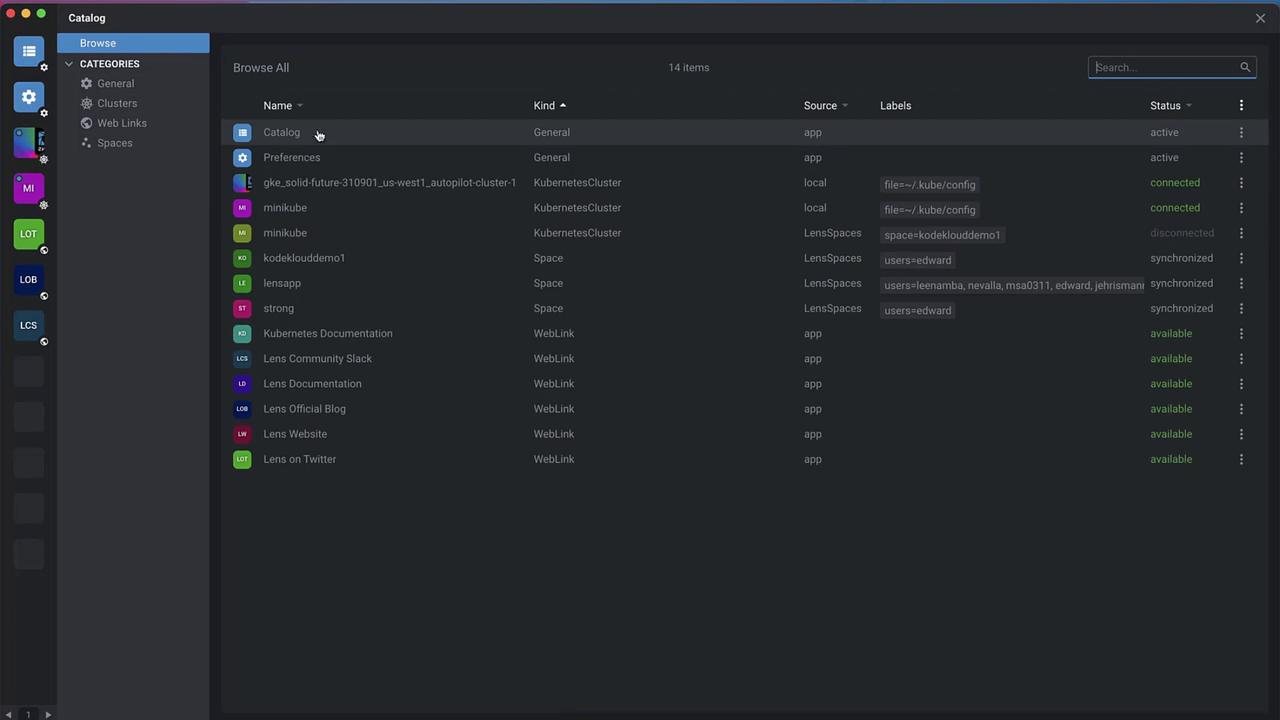Click the gke_solid-future cluster row icon
Screen dimensions: 1280x720
point(242,183)
